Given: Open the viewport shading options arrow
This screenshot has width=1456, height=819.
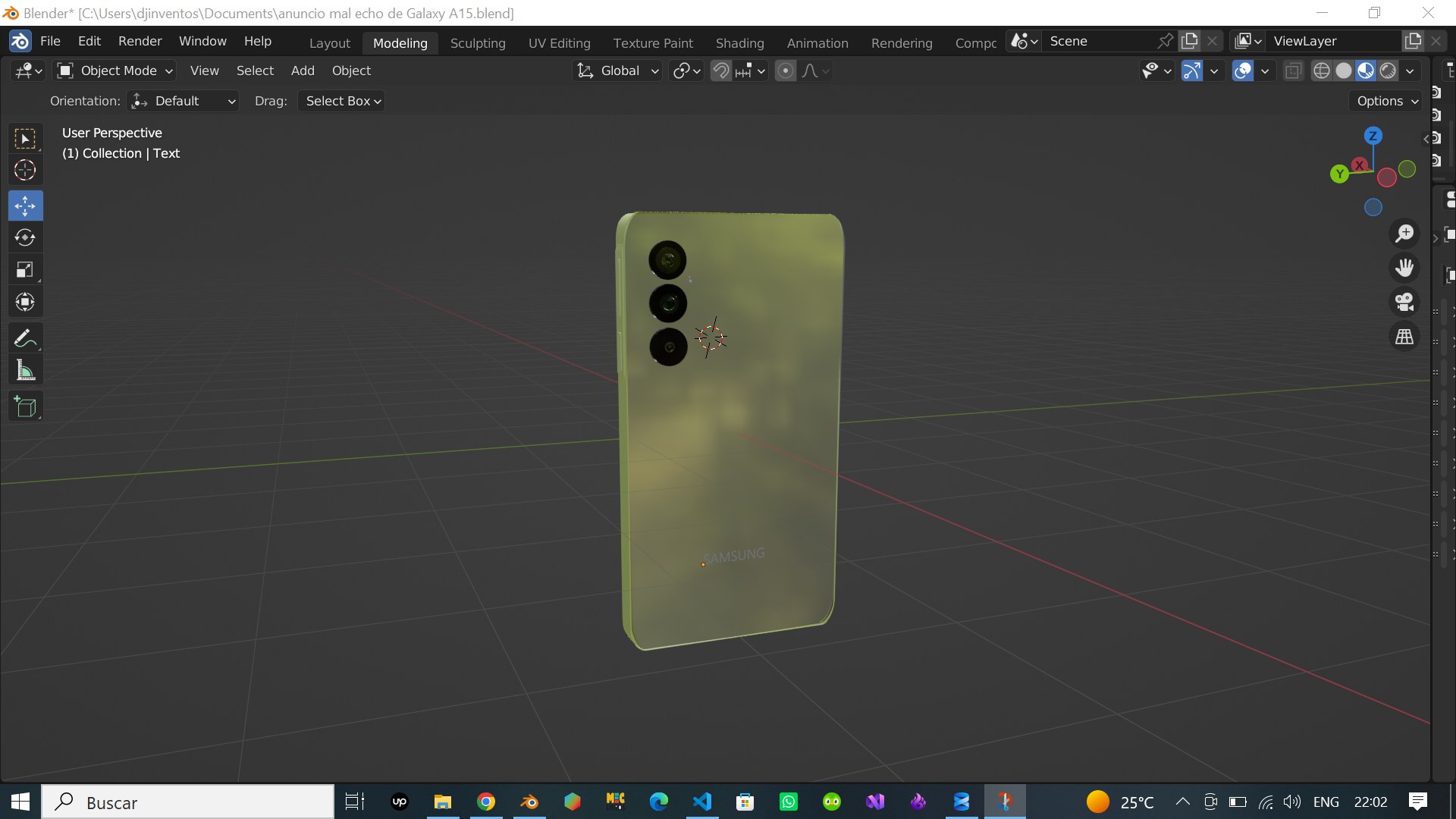Looking at the screenshot, I should tap(1410, 71).
